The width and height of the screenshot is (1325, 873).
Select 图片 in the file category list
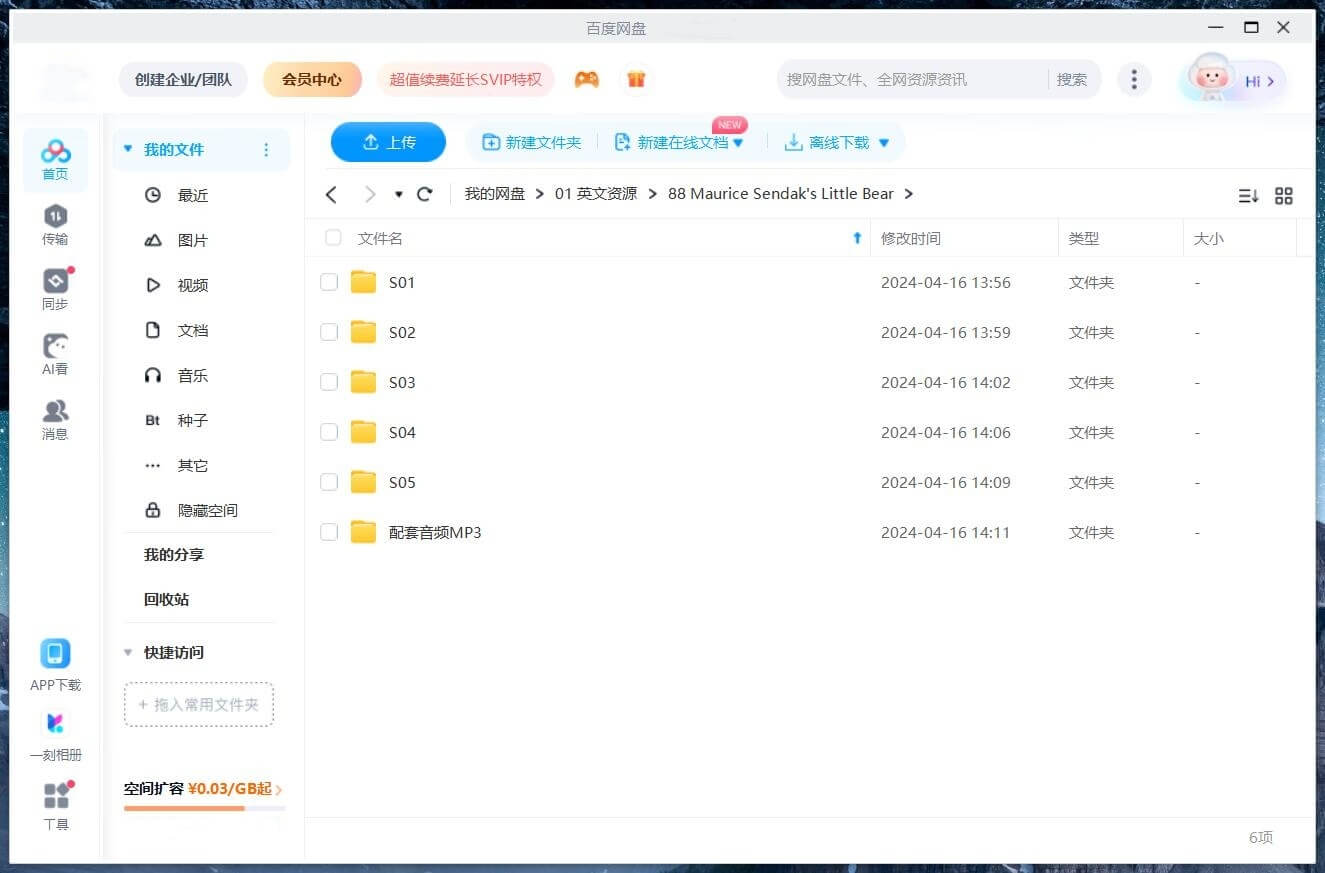coord(192,240)
